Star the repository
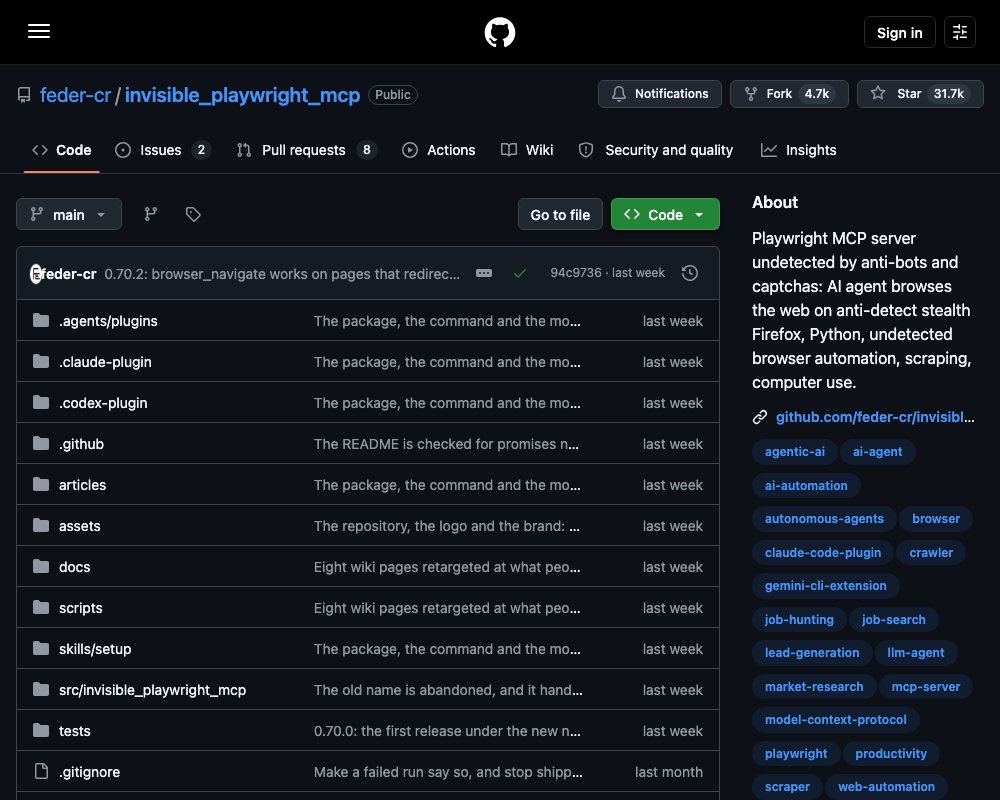The width and height of the screenshot is (1000, 800). (920, 94)
